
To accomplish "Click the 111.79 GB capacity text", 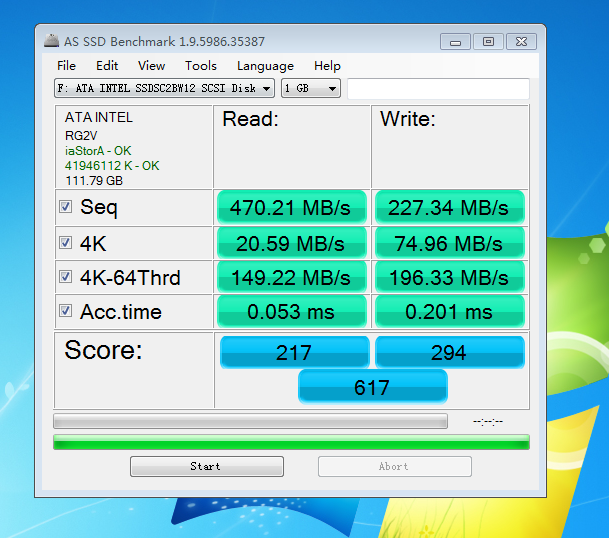I will point(94,181).
